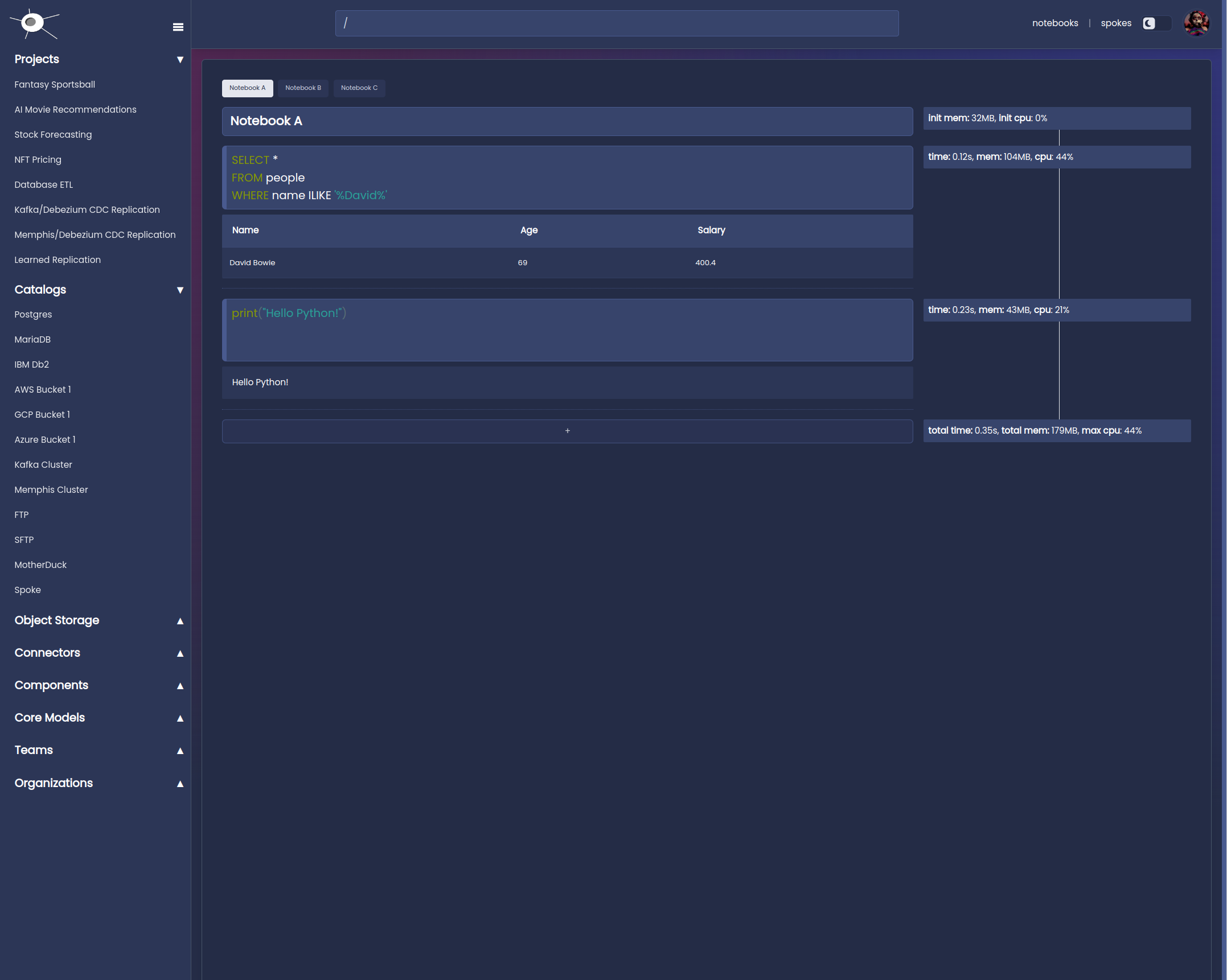Open the notebooks link in header

point(1054,23)
